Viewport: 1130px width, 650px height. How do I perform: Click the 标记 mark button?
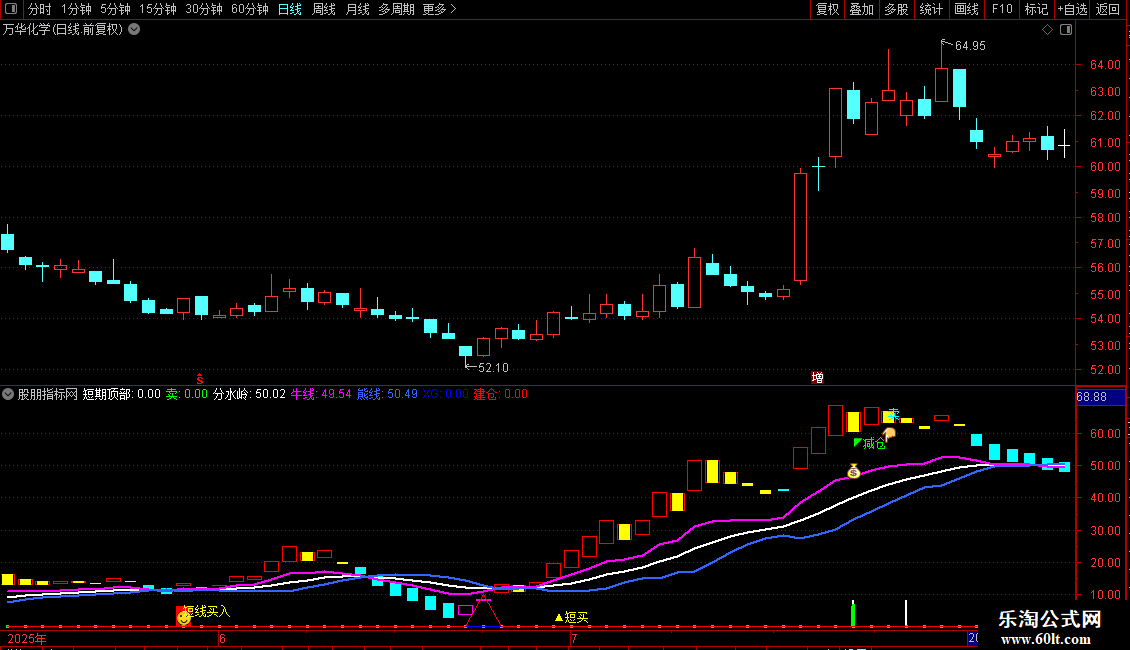click(1036, 9)
